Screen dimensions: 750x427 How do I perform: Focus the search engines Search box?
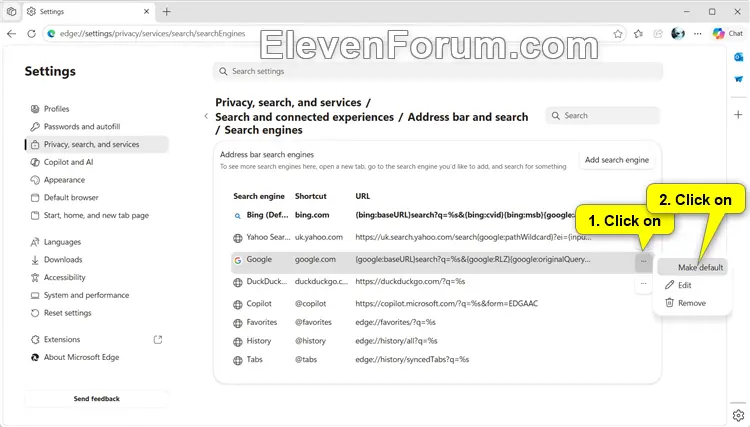coord(603,115)
